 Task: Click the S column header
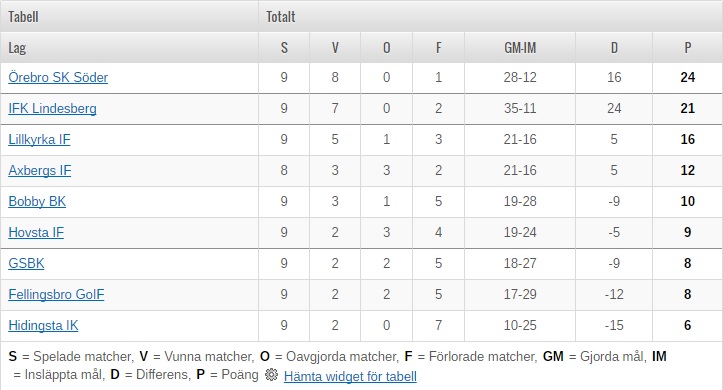[x=284, y=47]
